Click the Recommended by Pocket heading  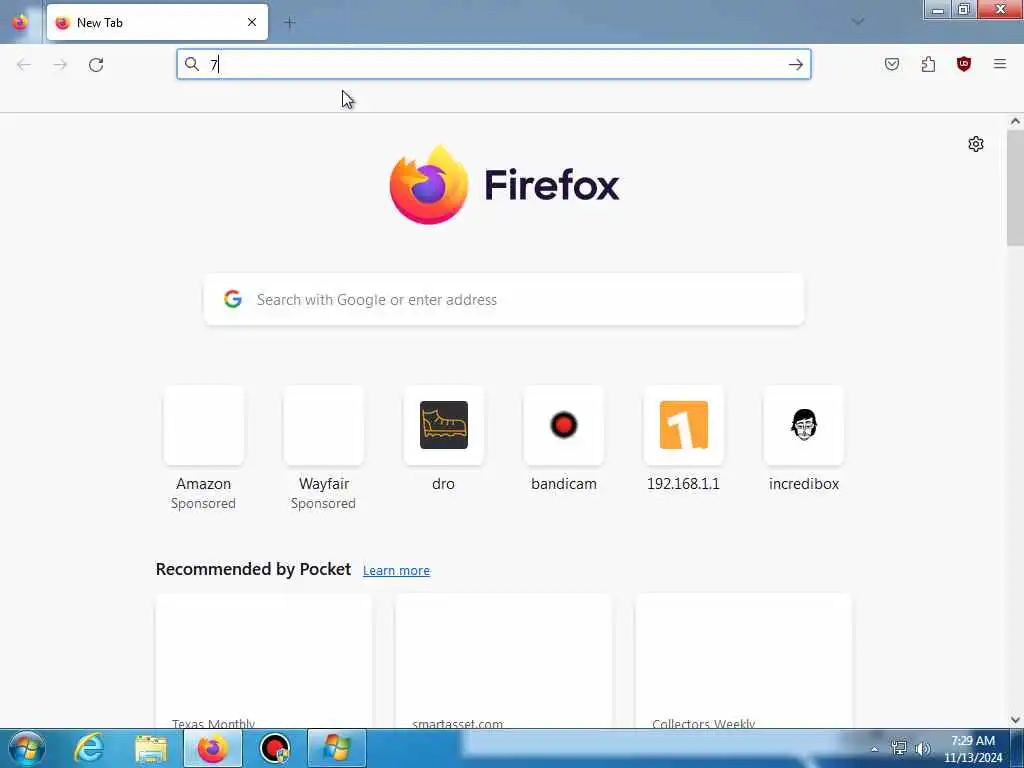pos(253,569)
